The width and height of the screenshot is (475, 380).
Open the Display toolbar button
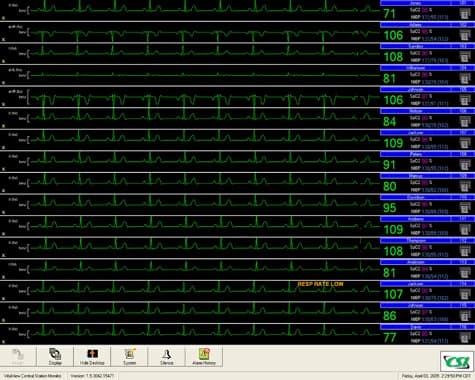point(55,356)
